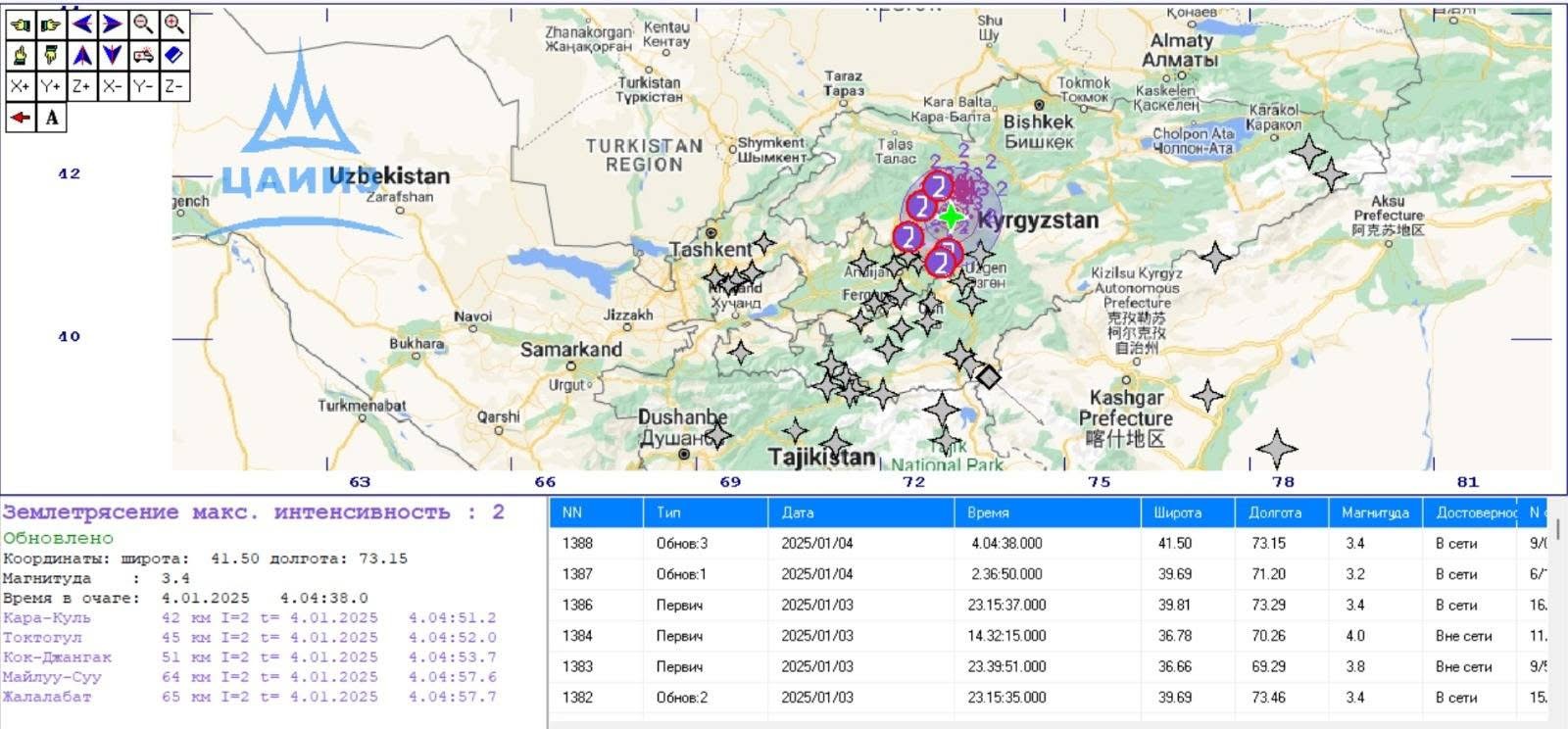Image resolution: width=1568 pixels, height=729 pixels.
Task: Click the Токтогул station entry
Action: click(43, 638)
